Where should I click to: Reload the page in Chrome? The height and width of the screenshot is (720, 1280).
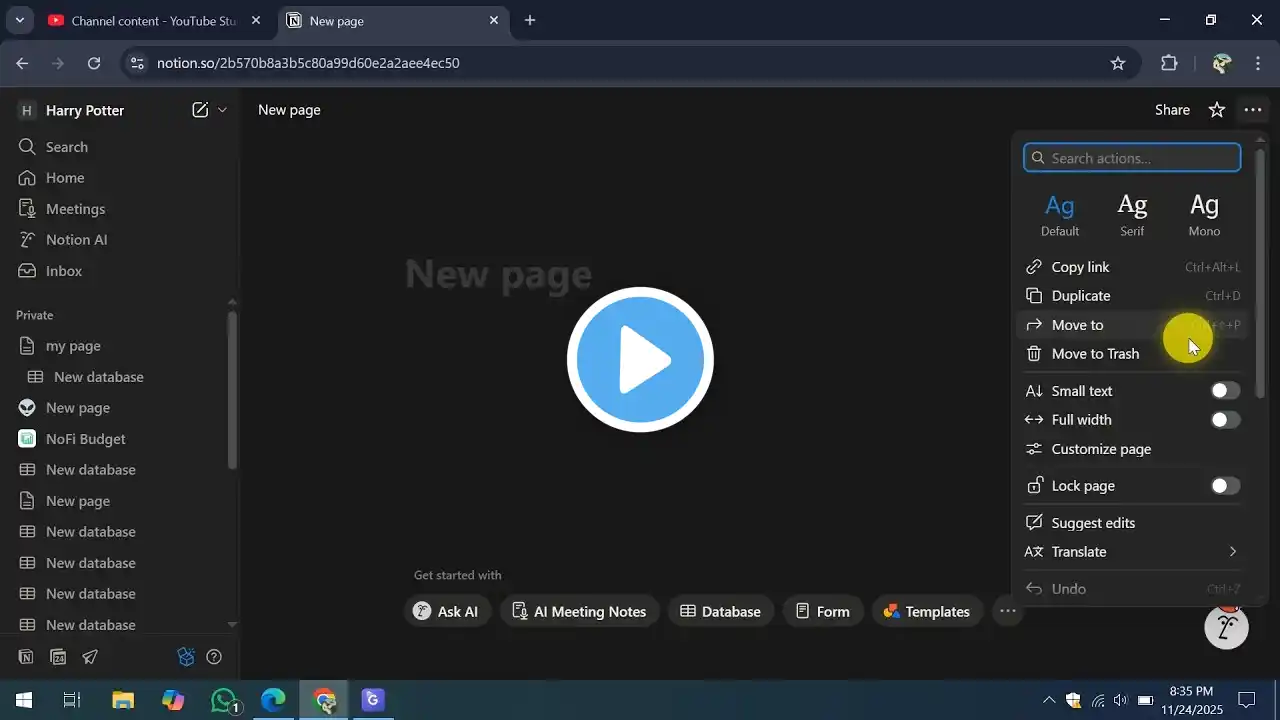[x=94, y=63]
